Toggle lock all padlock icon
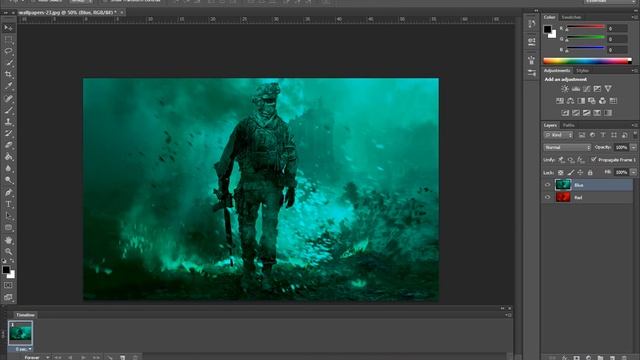 point(590,173)
